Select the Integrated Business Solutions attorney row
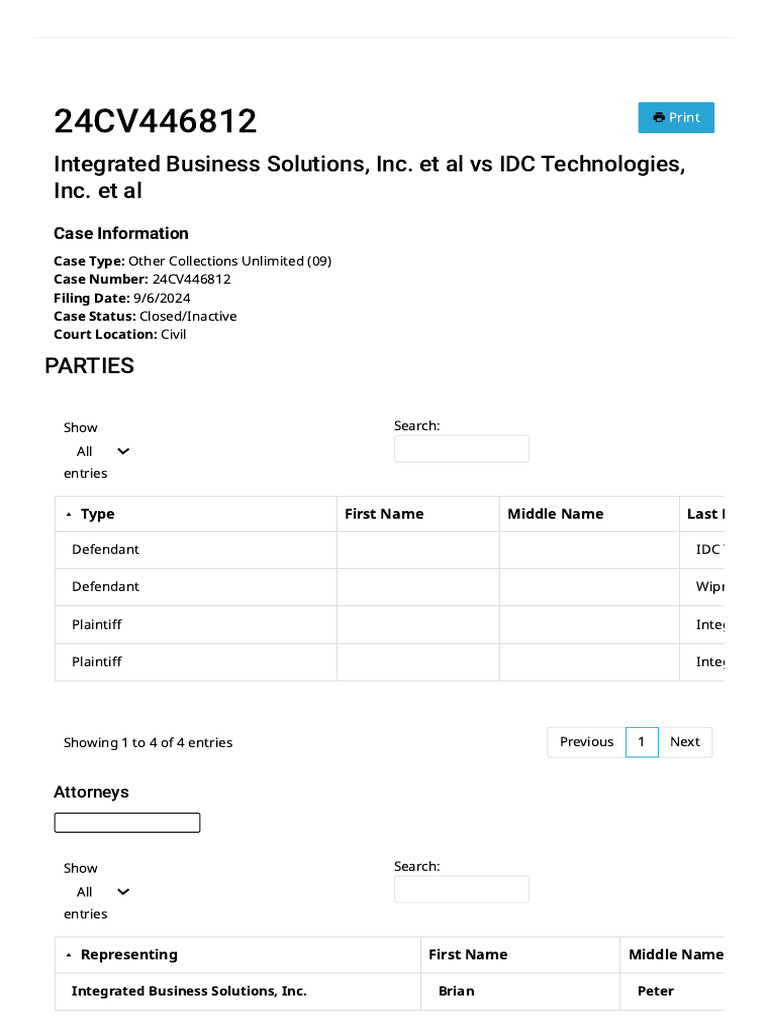 pos(189,992)
